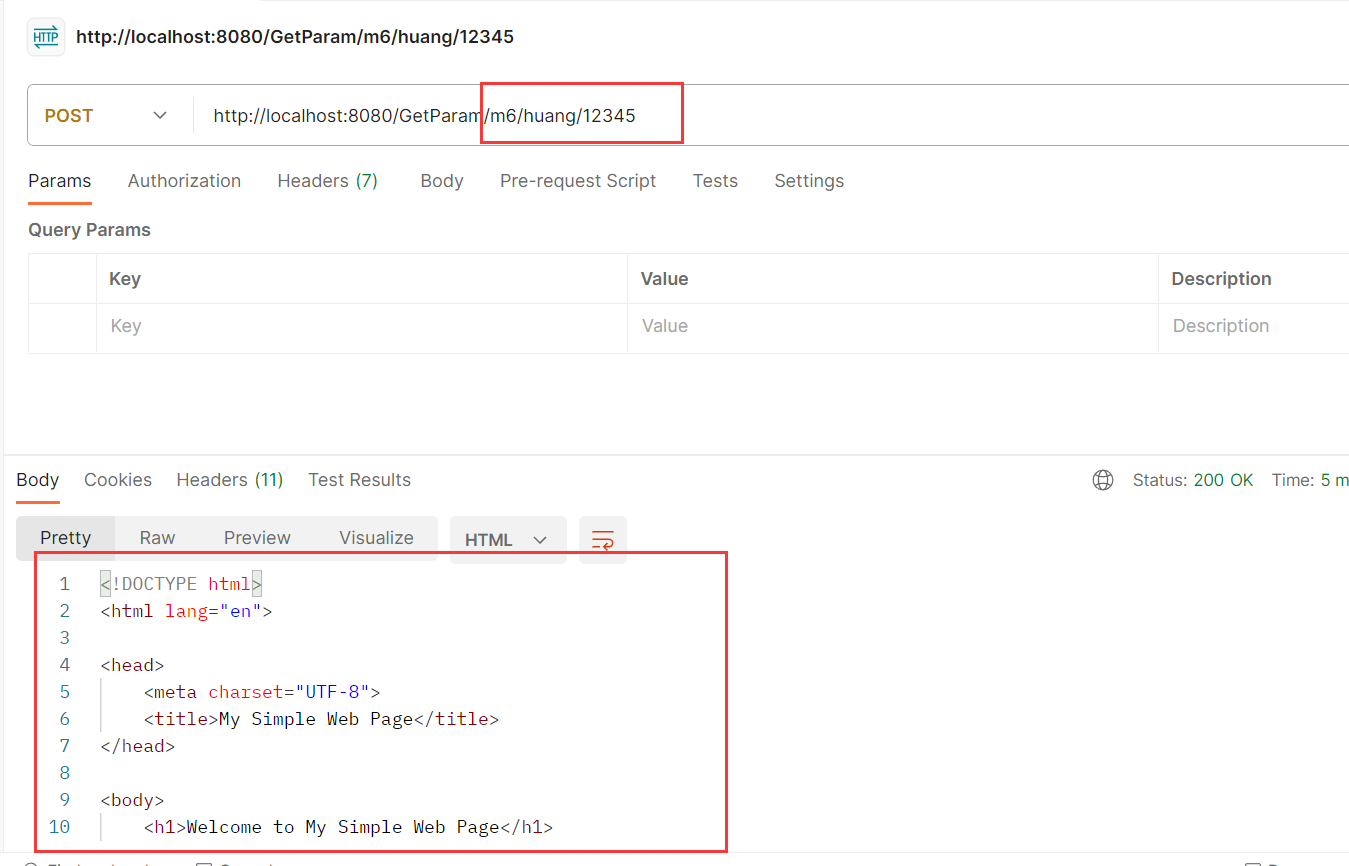Click the Description input cell in Query Params

[1255, 328]
